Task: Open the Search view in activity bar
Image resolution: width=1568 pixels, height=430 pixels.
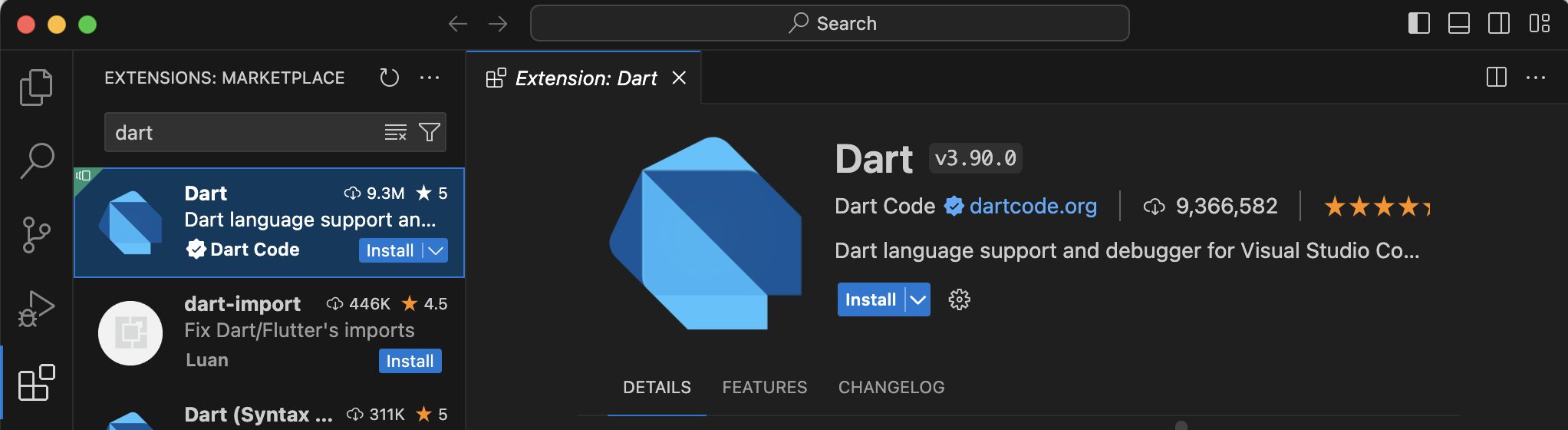Action: click(x=36, y=161)
